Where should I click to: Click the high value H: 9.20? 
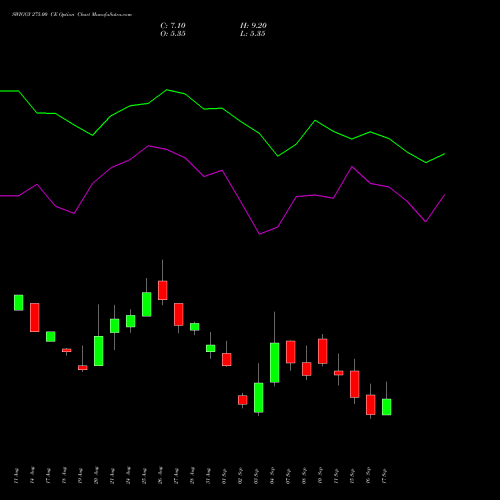(253, 26)
